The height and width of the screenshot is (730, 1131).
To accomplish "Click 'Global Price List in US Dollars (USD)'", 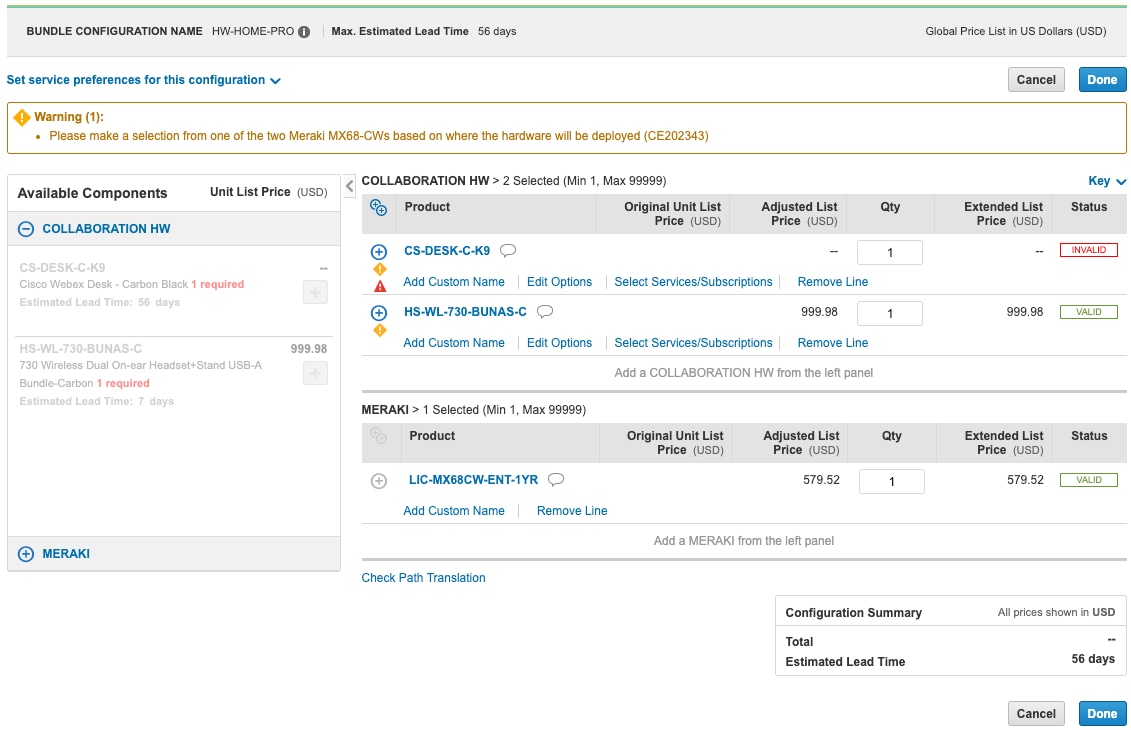I will (1016, 32).
